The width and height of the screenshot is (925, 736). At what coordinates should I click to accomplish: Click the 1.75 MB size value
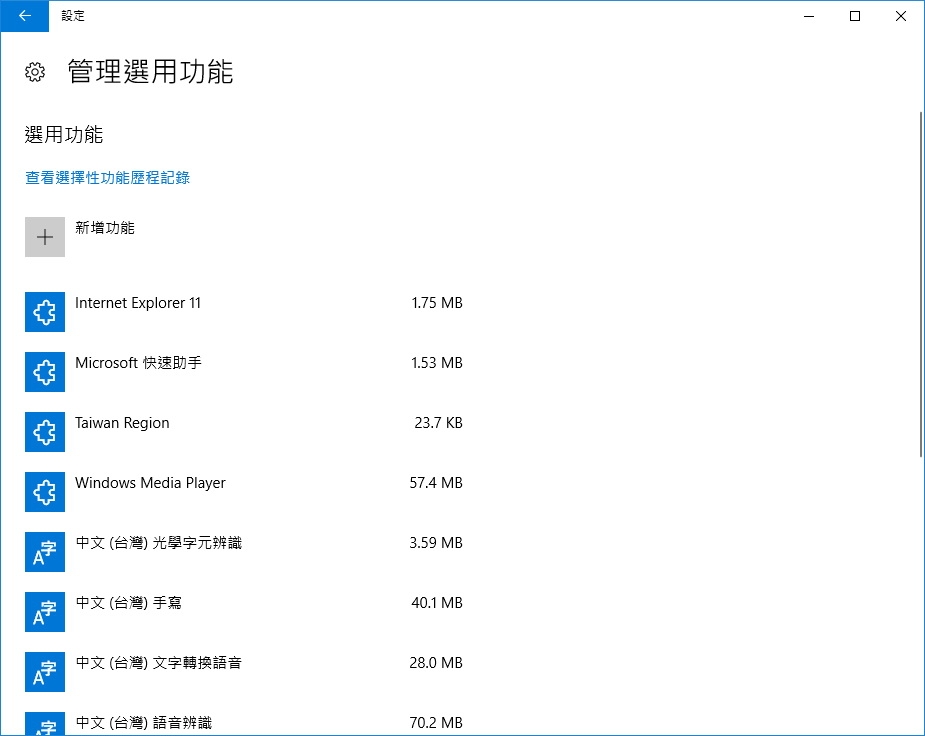(x=437, y=303)
